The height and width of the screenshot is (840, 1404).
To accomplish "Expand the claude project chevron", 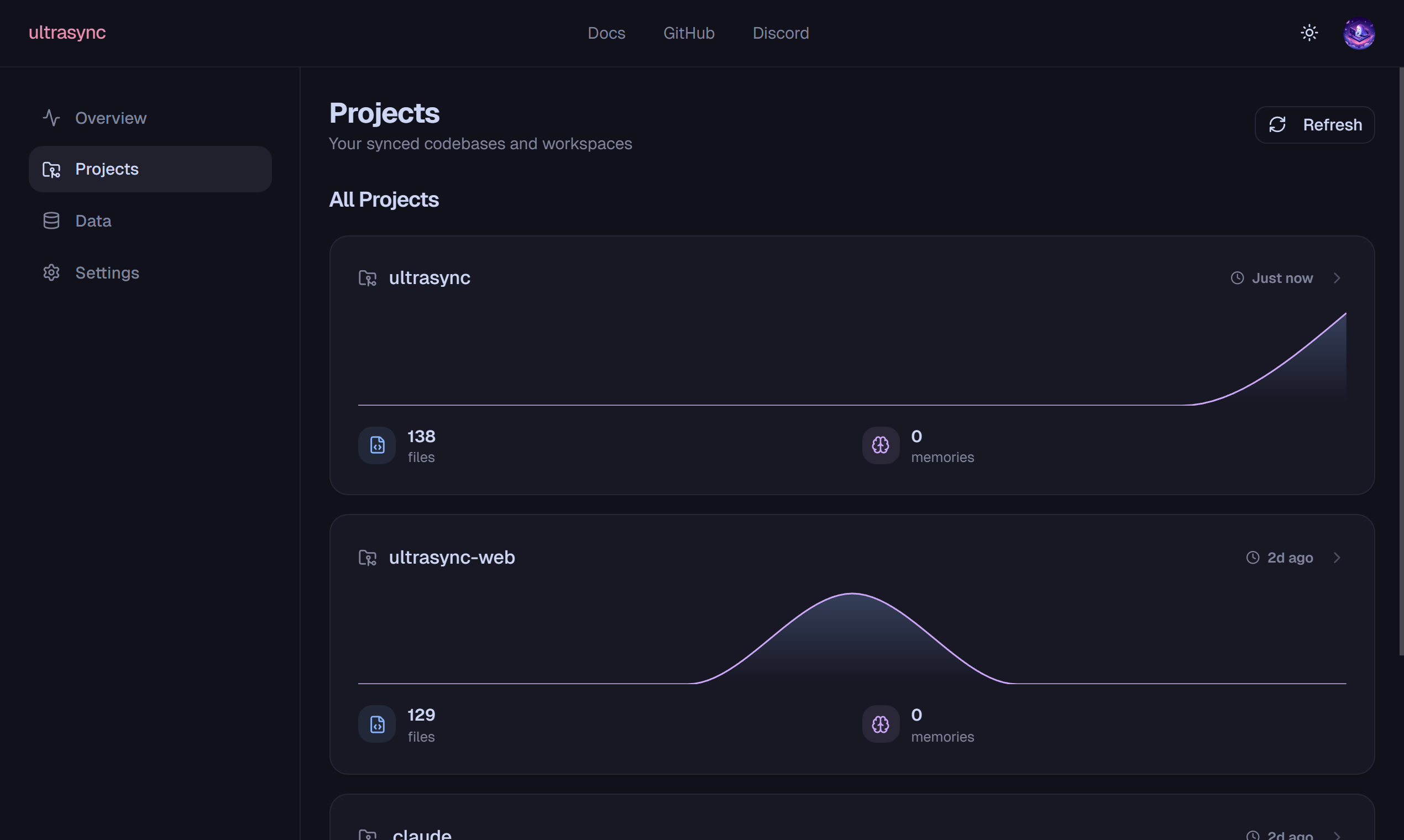I will tap(1337, 836).
